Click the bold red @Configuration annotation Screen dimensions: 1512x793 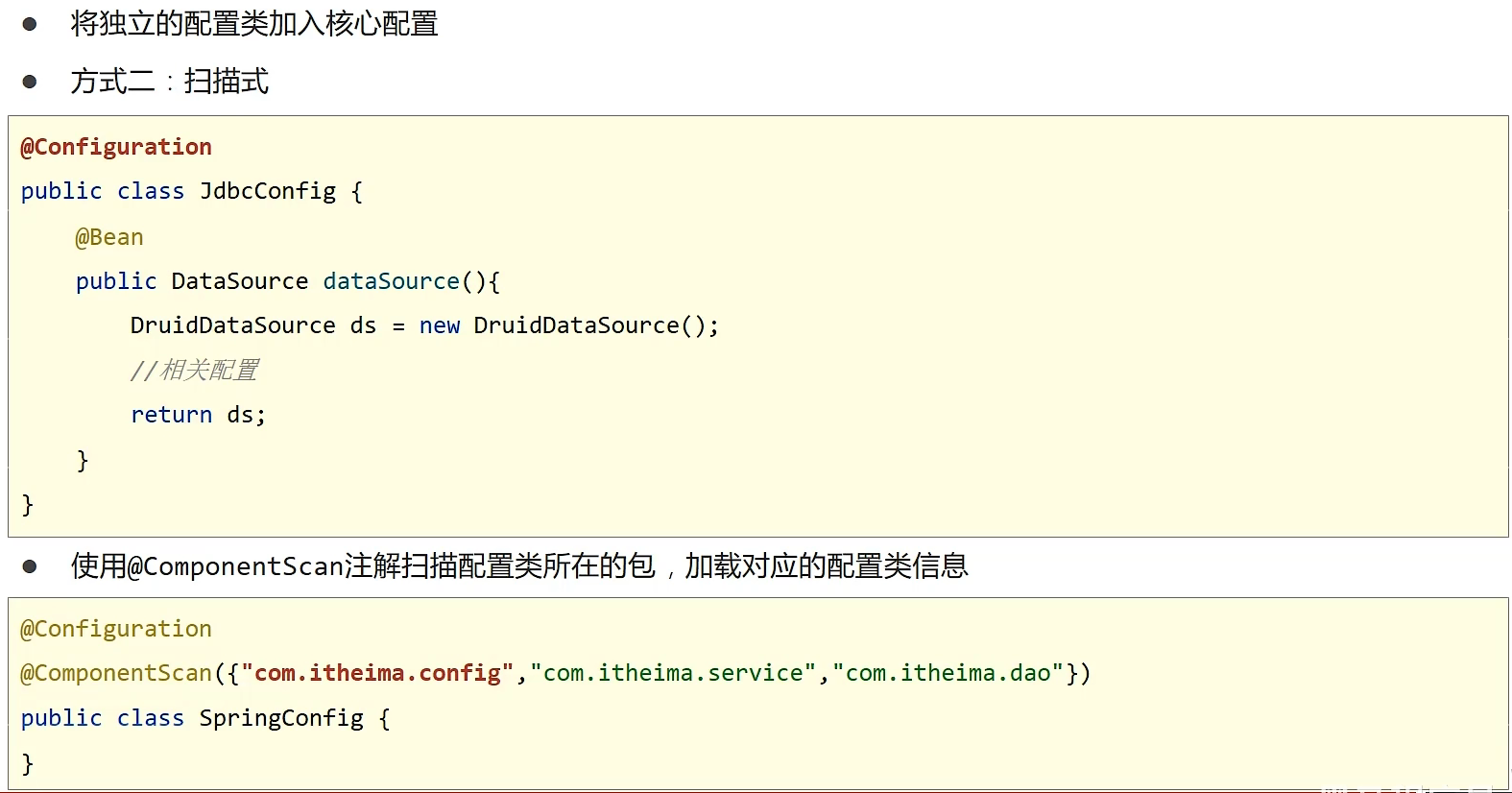pos(116,147)
